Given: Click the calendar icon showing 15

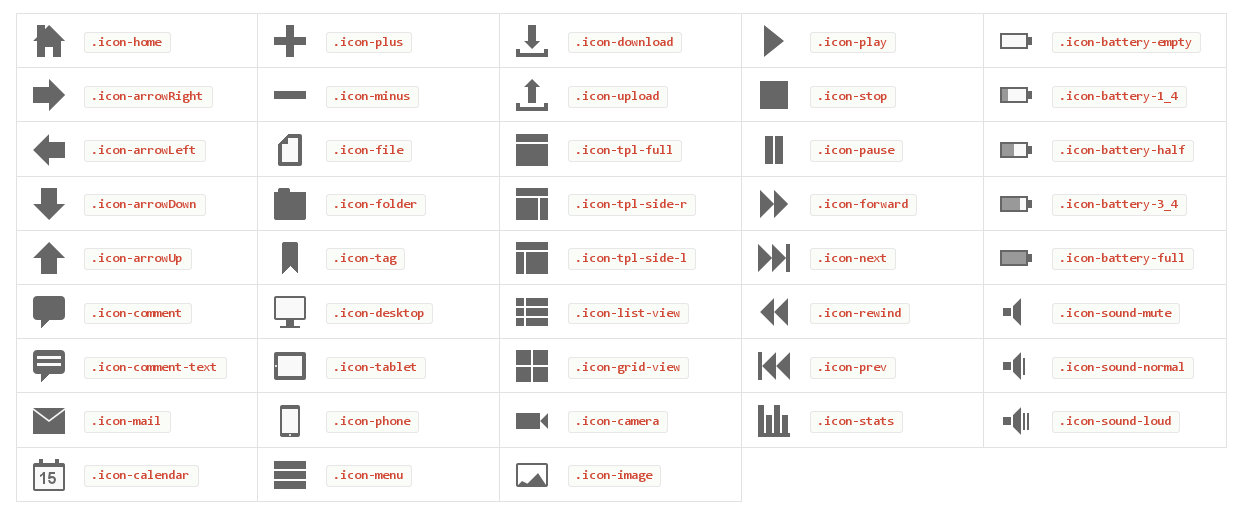Looking at the screenshot, I should click(49, 475).
